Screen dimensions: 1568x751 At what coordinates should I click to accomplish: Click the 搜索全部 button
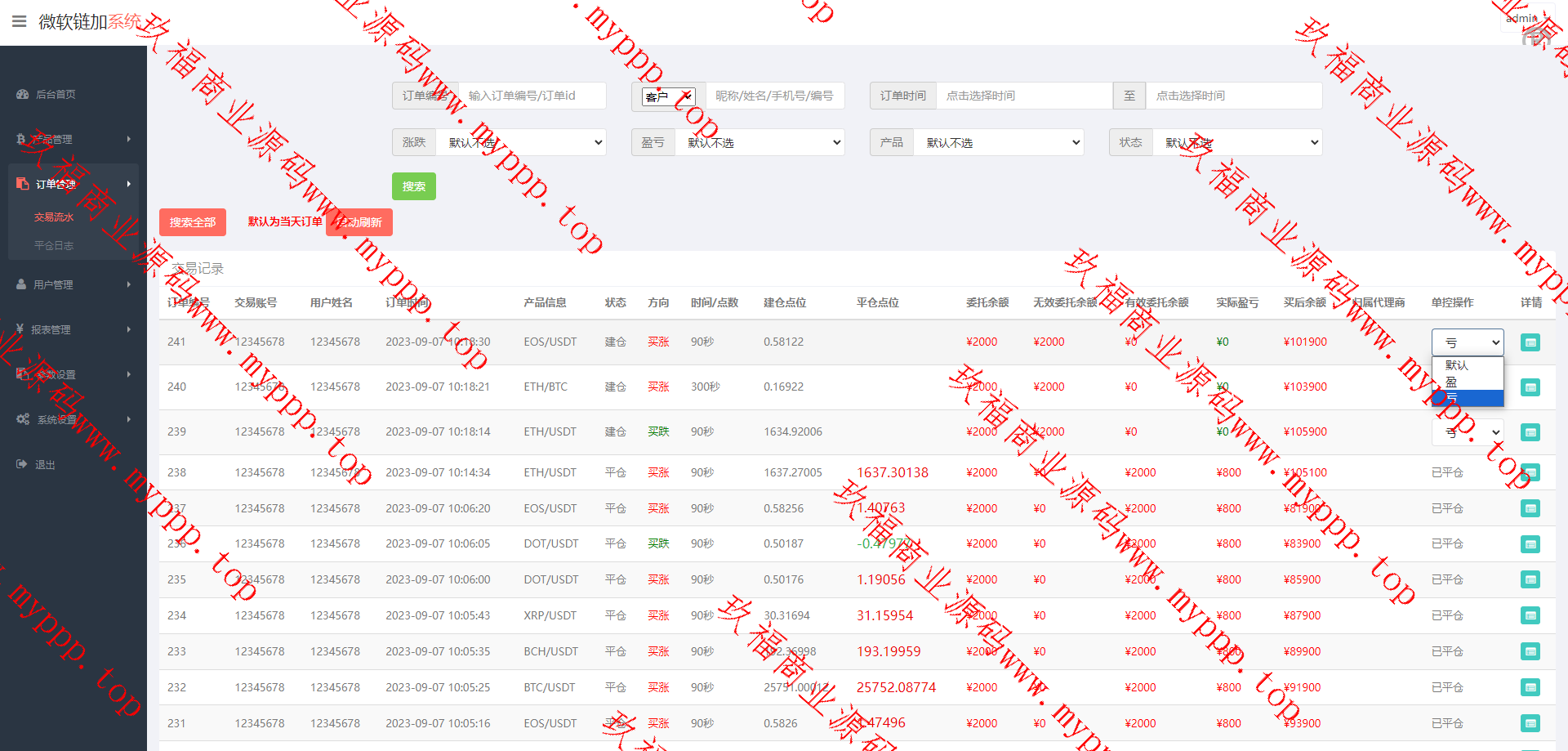tap(192, 222)
